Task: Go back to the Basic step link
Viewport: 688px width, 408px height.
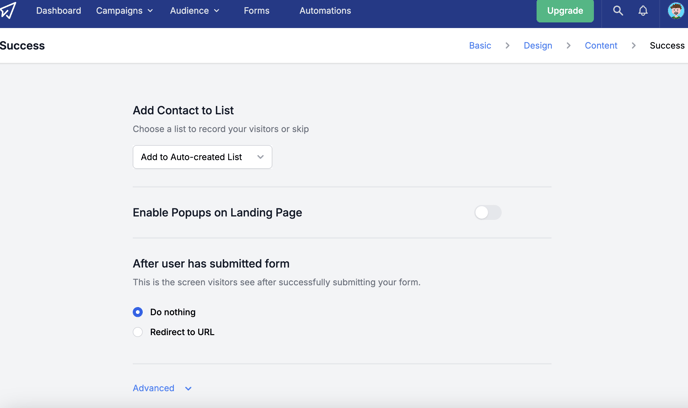Action: (480, 46)
